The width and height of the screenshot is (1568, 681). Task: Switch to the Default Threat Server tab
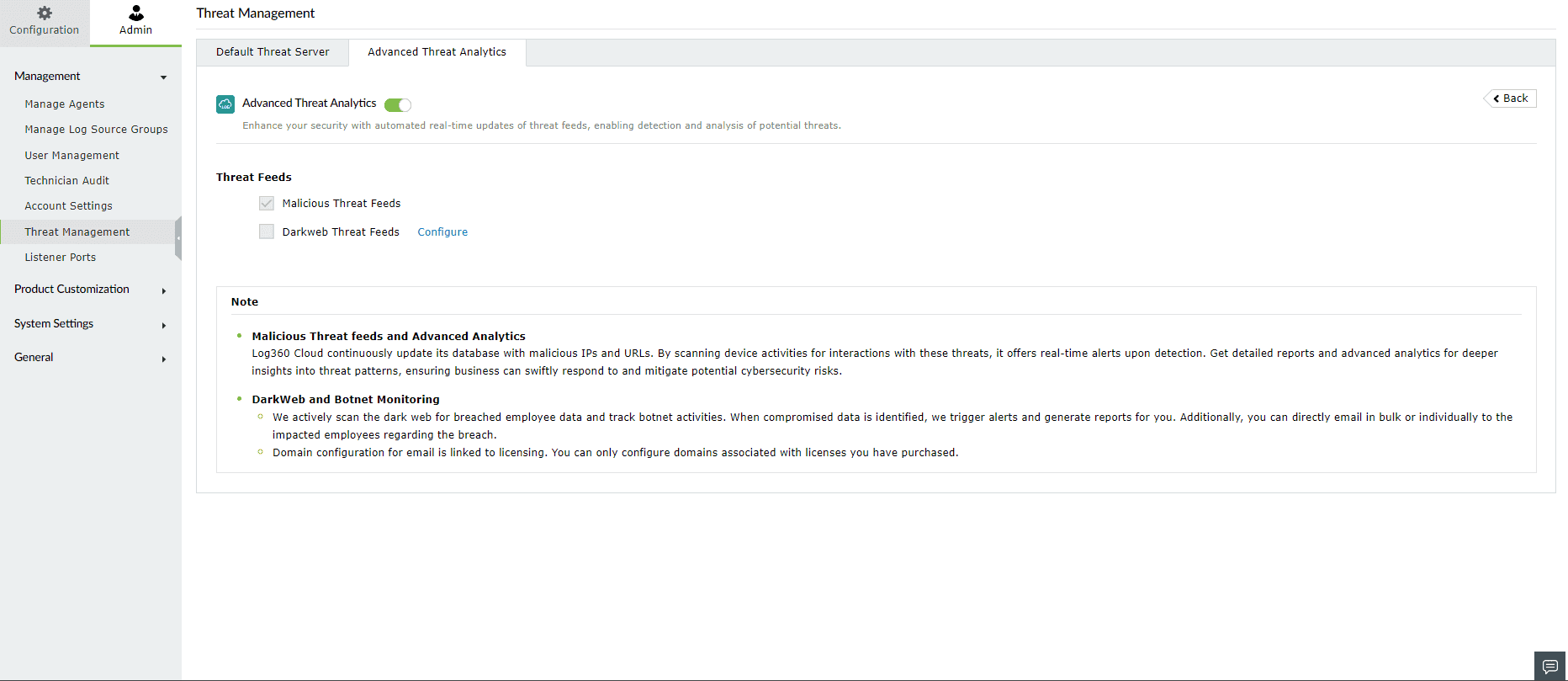[273, 52]
